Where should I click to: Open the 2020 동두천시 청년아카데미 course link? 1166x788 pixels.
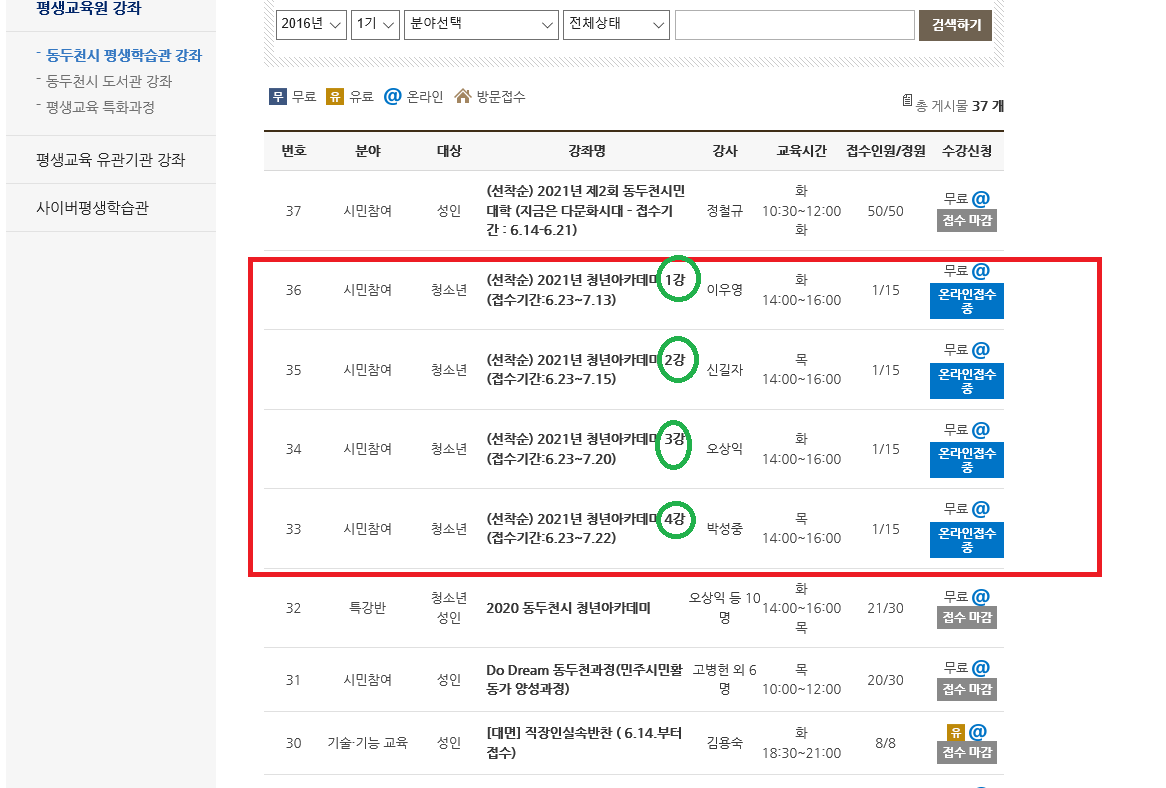[x=582, y=608]
